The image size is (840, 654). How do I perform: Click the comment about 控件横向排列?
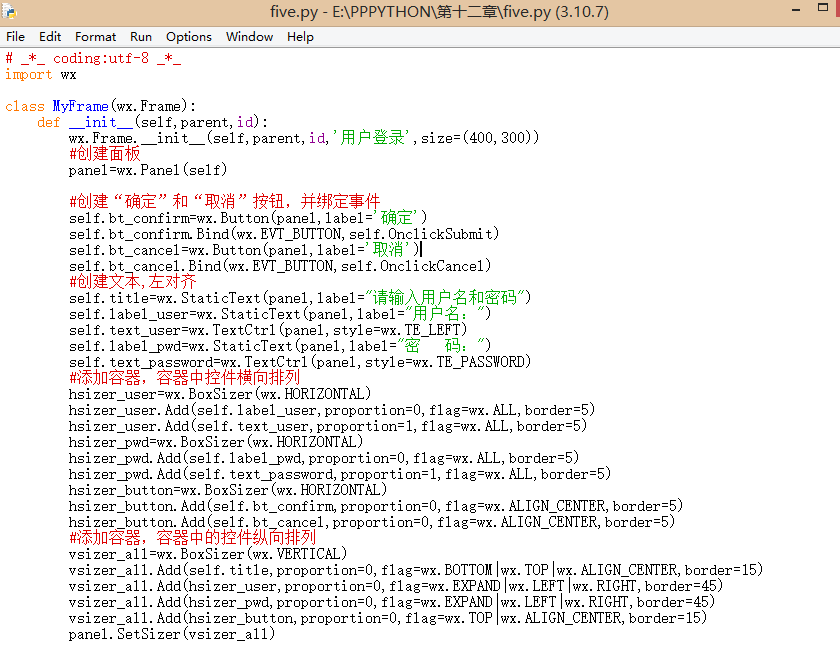(184, 378)
